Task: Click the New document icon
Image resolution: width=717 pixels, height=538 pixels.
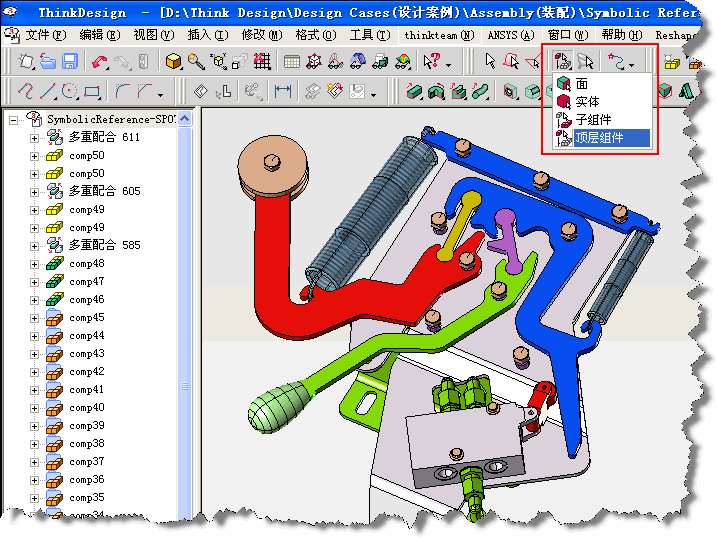Action: click(26, 61)
